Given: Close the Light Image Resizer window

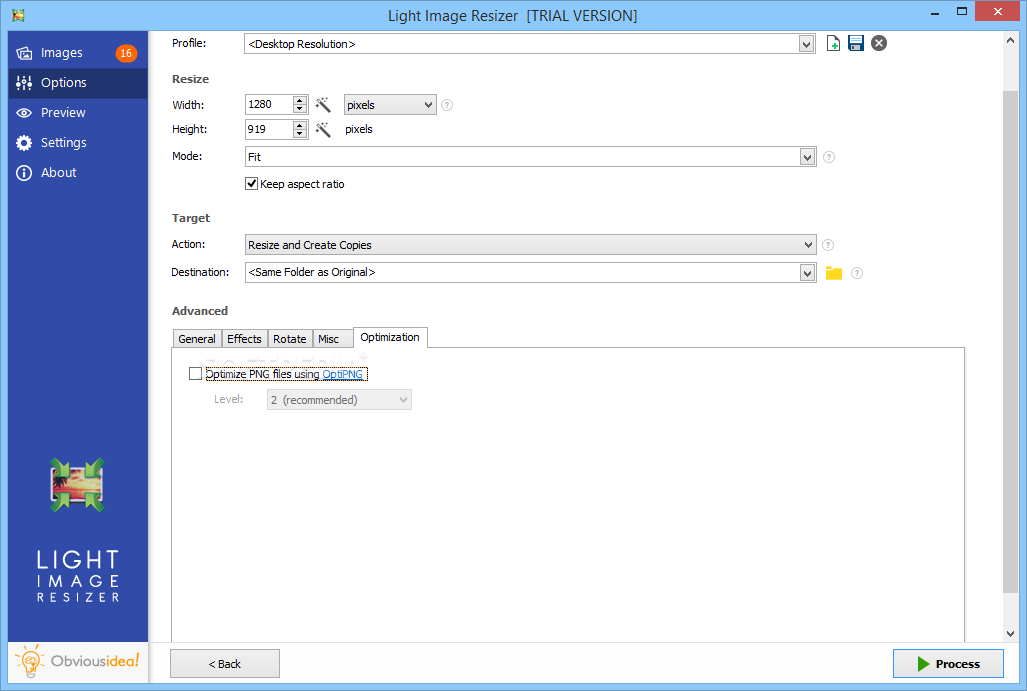Looking at the screenshot, I should coord(998,11).
